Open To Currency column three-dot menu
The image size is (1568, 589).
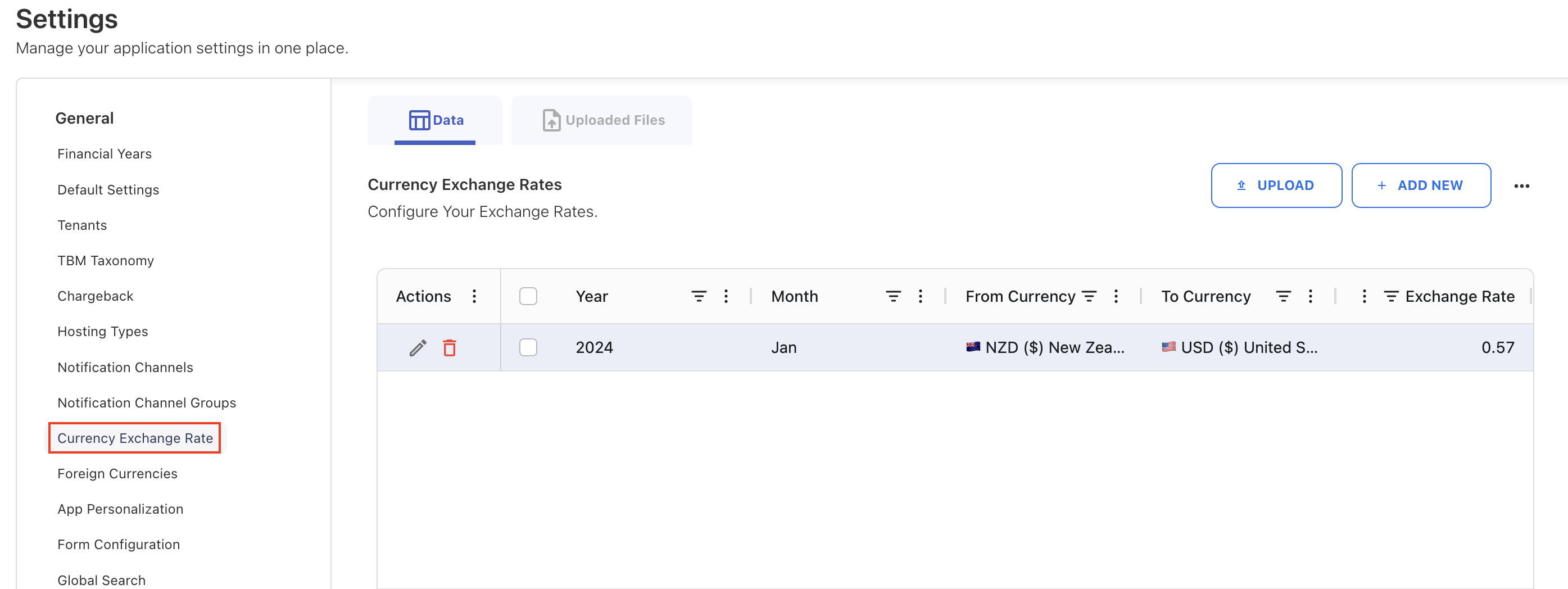point(1310,296)
